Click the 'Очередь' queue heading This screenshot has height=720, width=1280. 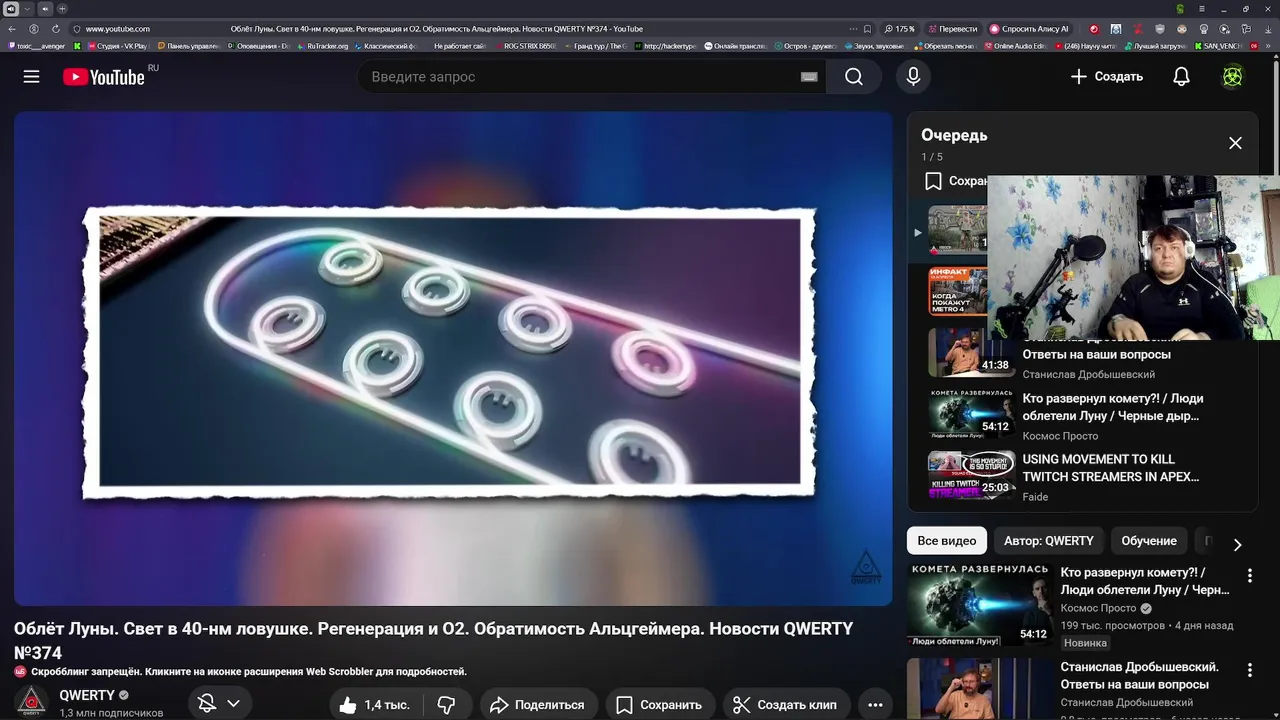954,135
